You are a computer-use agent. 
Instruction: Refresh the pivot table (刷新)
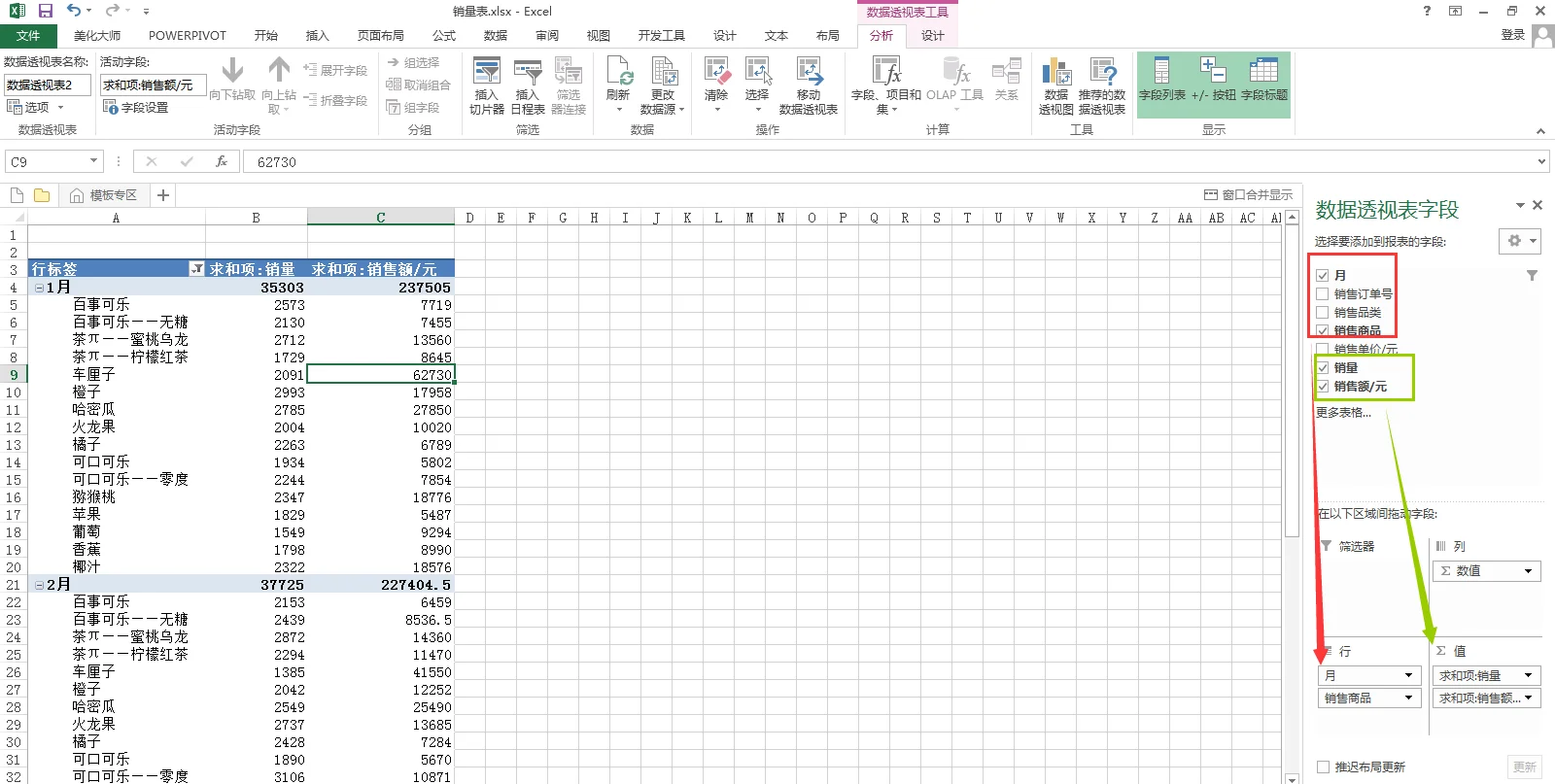click(x=618, y=85)
